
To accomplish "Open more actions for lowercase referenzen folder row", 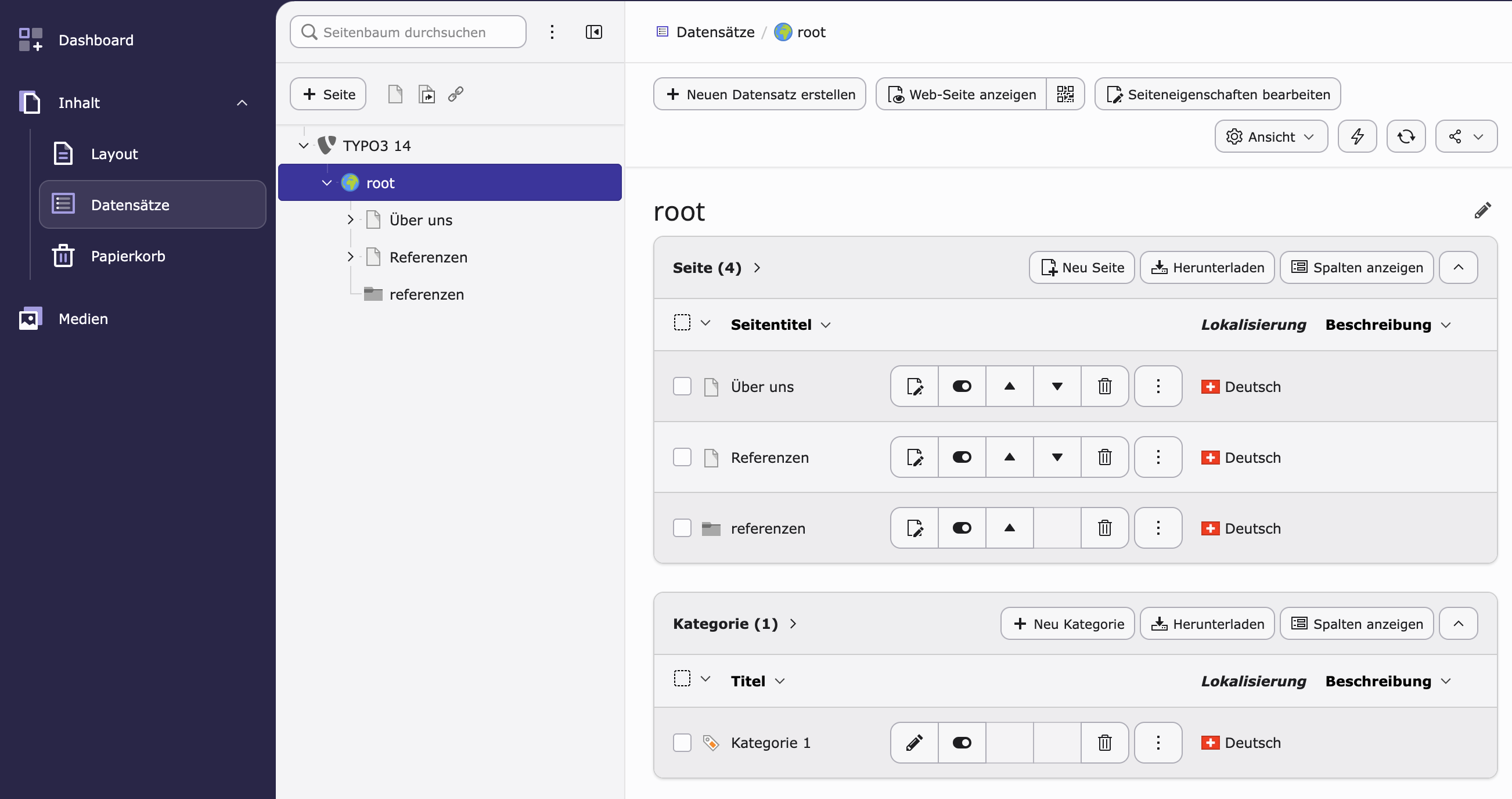I will click(x=1158, y=528).
